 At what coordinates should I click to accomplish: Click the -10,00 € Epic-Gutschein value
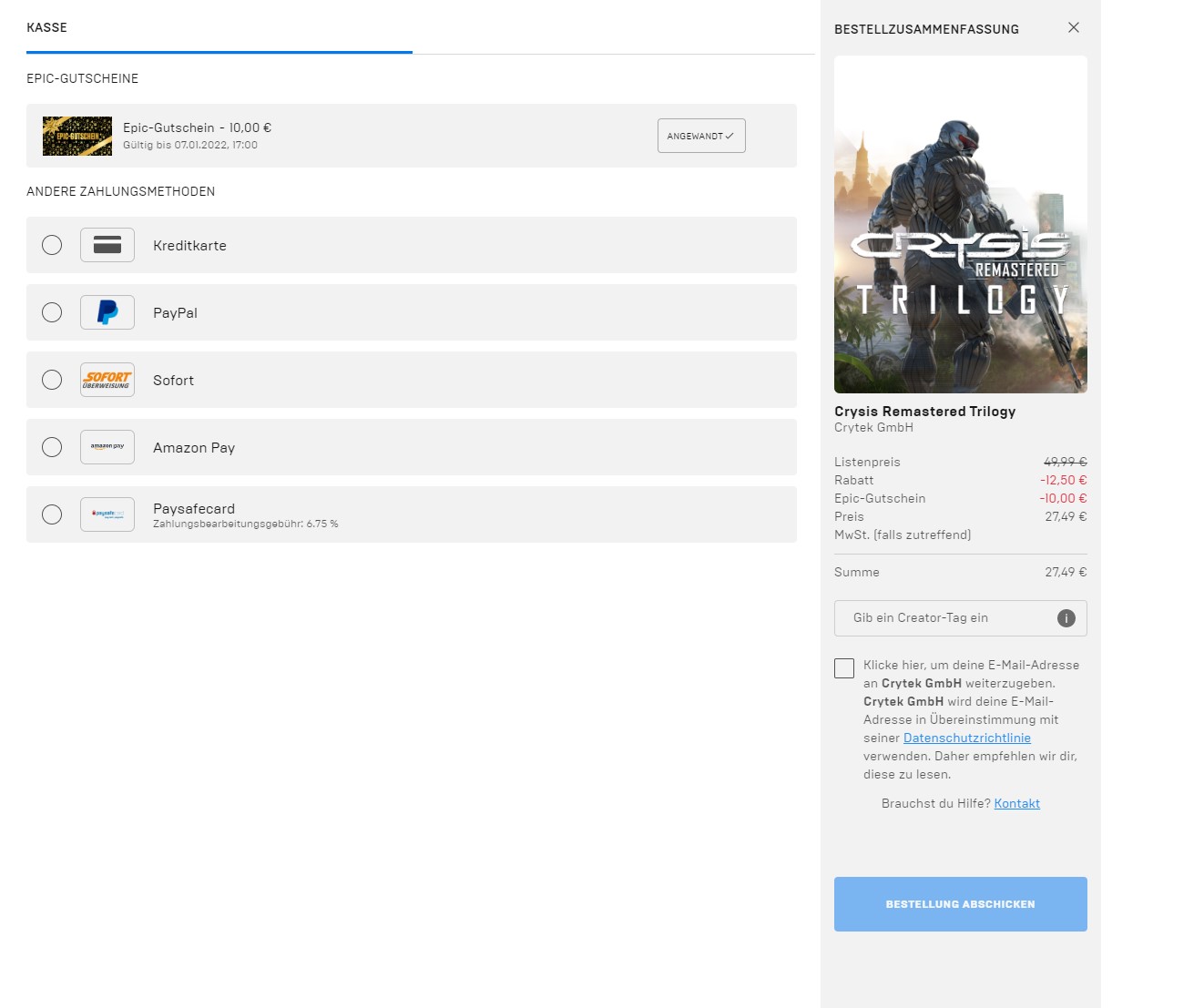[1064, 498]
